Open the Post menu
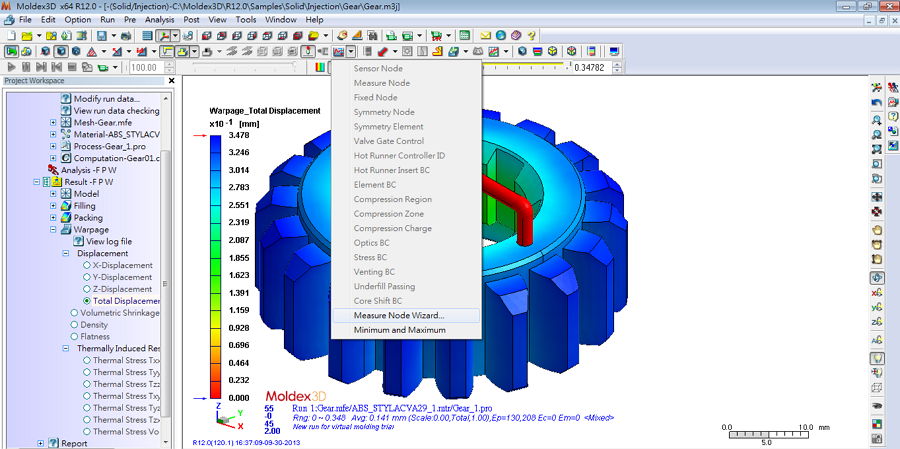 click(x=191, y=20)
